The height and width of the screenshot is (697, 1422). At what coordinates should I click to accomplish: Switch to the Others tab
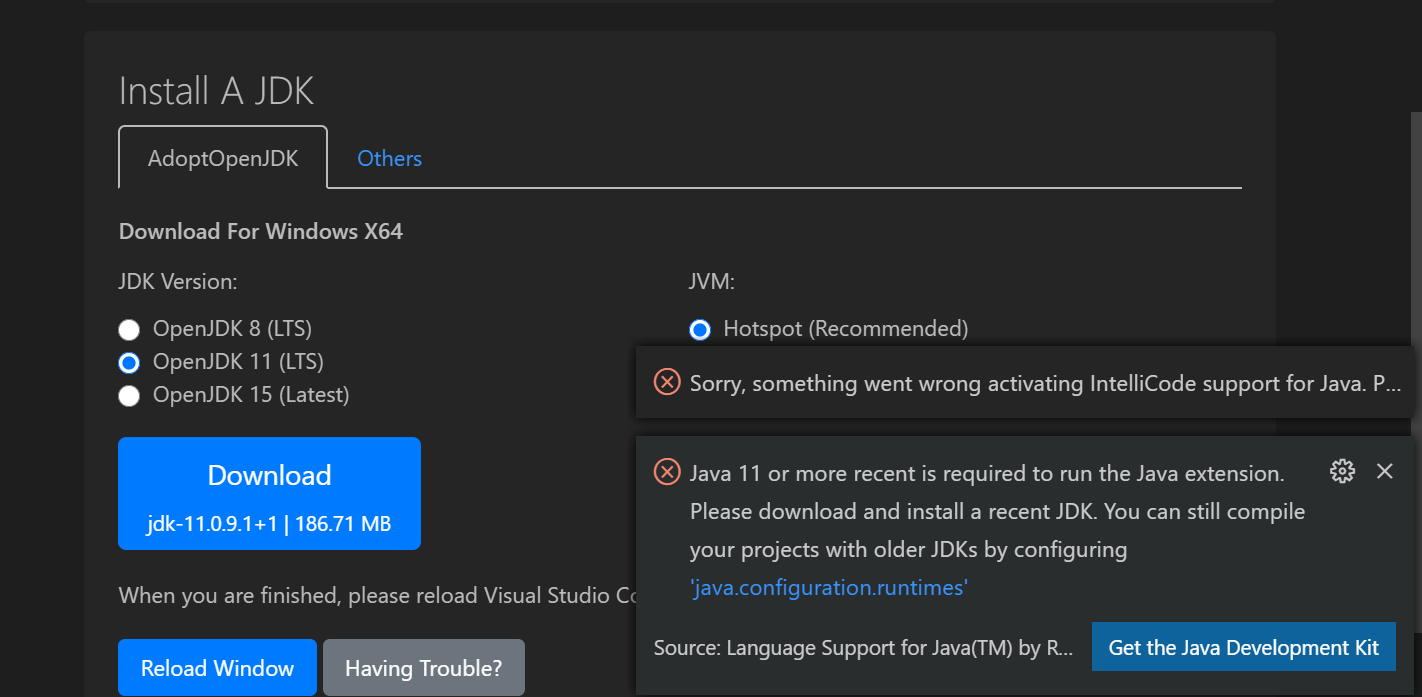coord(389,158)
